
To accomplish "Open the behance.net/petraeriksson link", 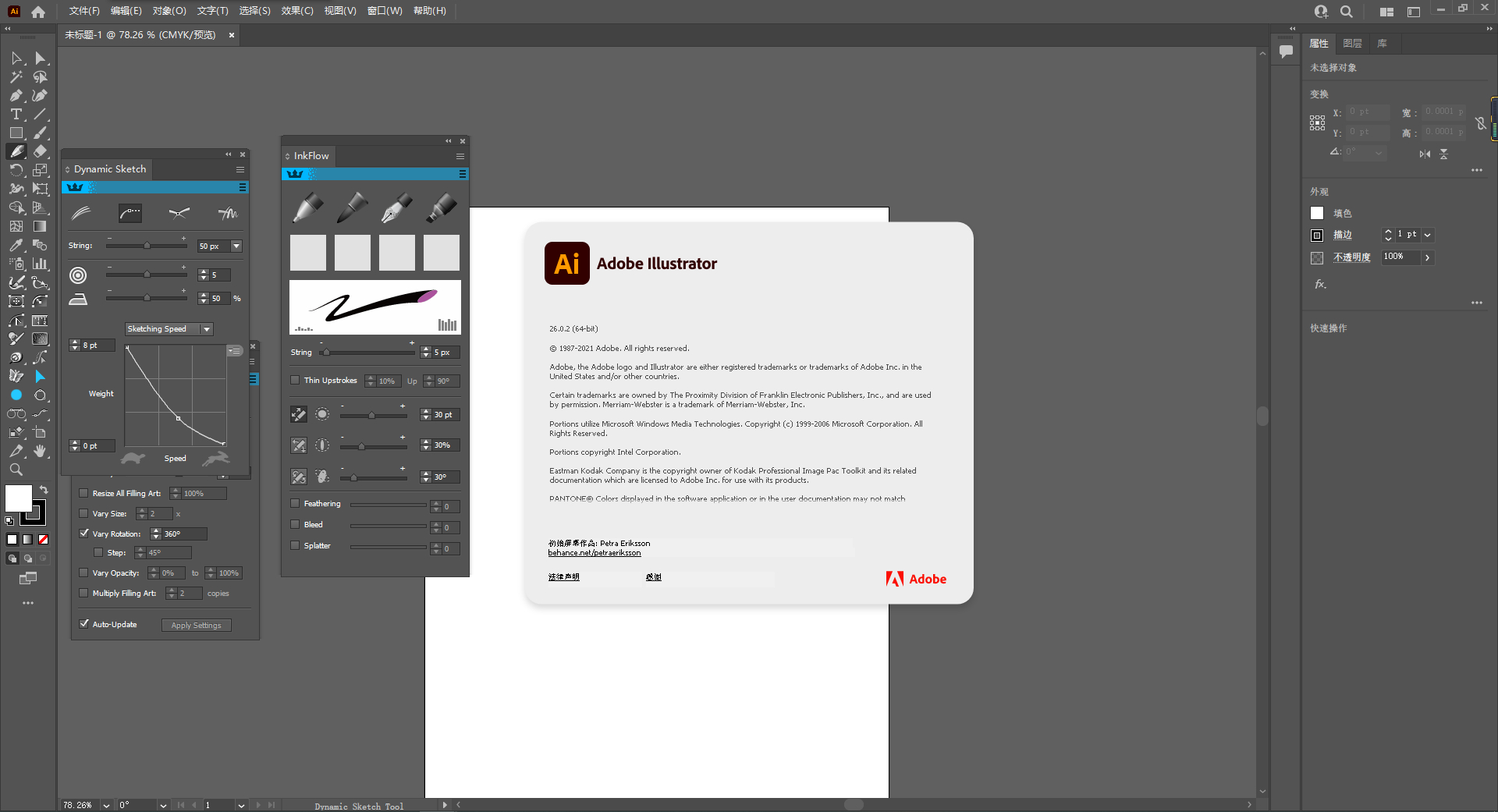I will click(595, 553).
